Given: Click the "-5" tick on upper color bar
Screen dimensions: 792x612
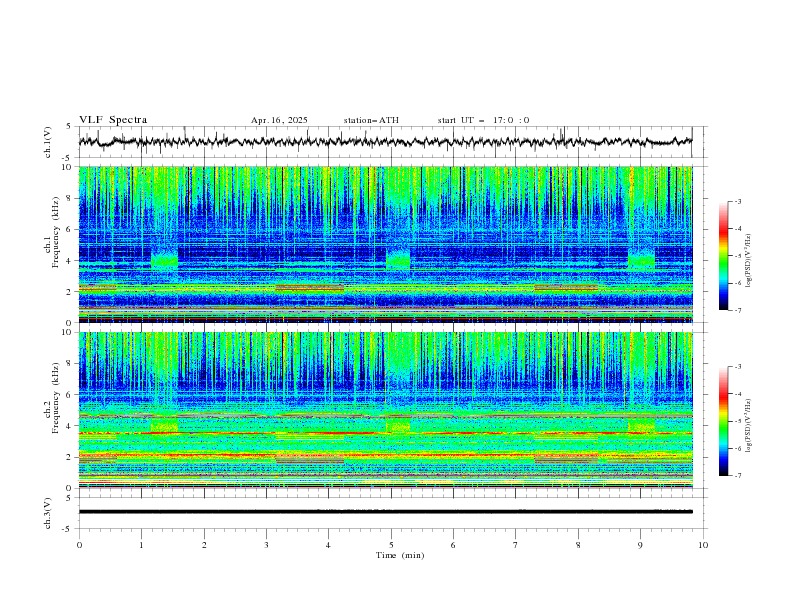Looking at the screenshot, I should click(x=737, y=256).
